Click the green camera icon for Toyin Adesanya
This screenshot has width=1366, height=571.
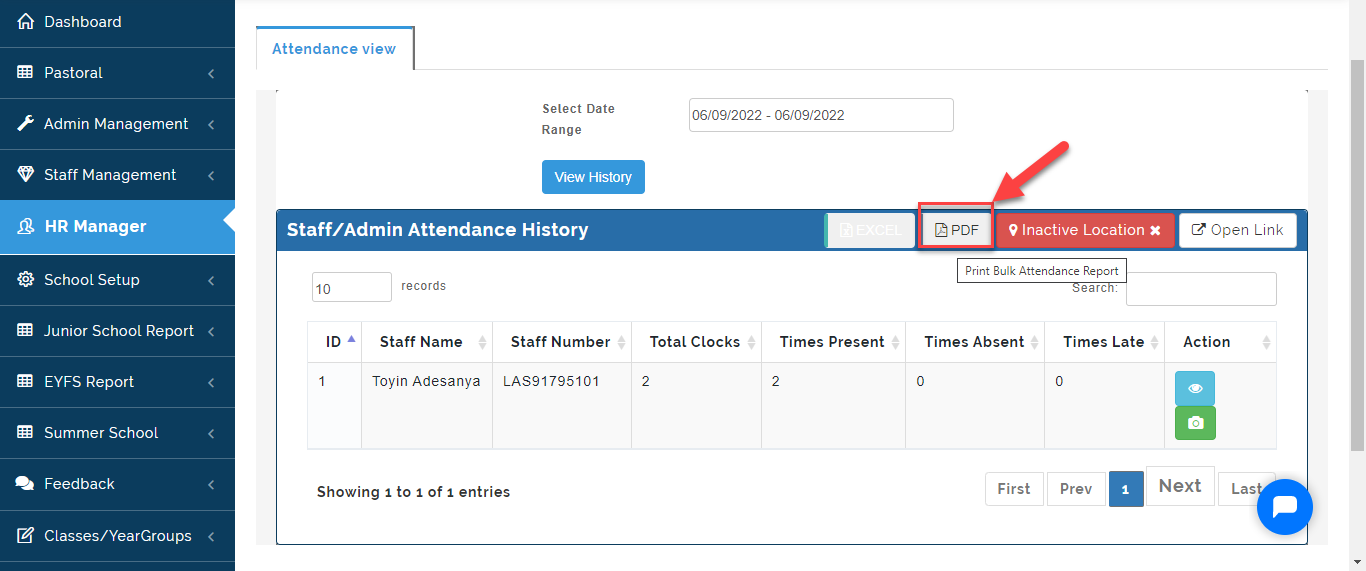pyautogui.click(x=1195, y=423)
